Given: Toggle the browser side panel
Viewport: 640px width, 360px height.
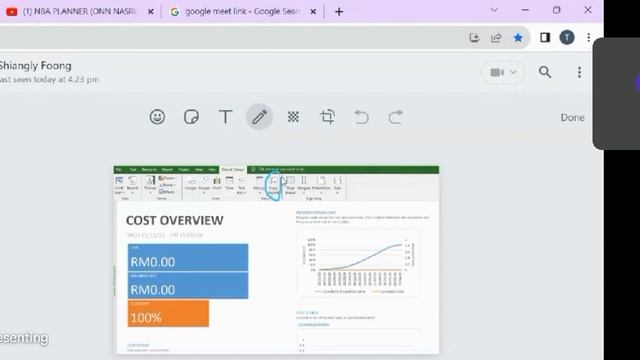Looking at the screenshot, I should point(545,38).
